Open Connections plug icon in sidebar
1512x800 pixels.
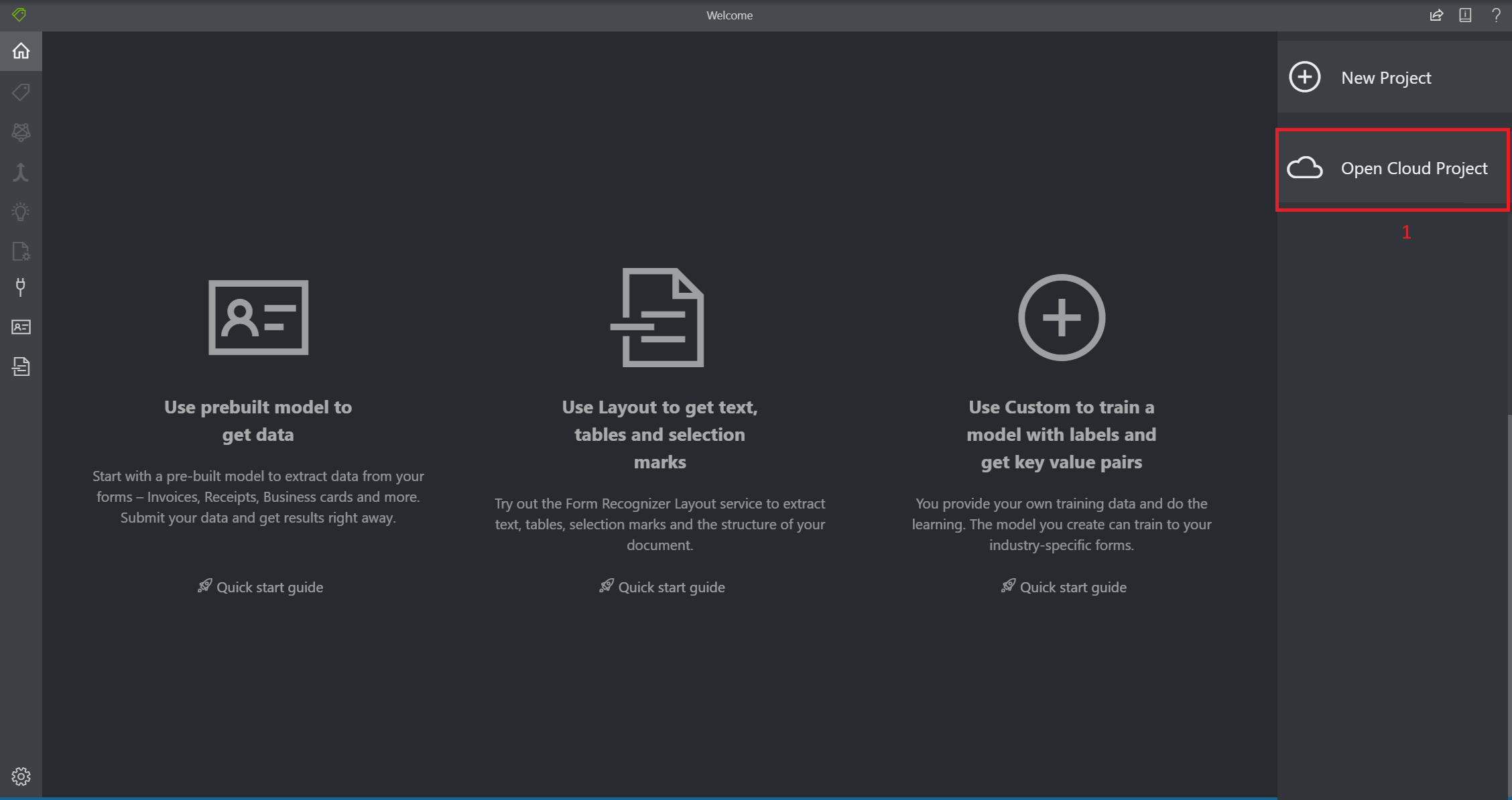click(x=21, y=287)
